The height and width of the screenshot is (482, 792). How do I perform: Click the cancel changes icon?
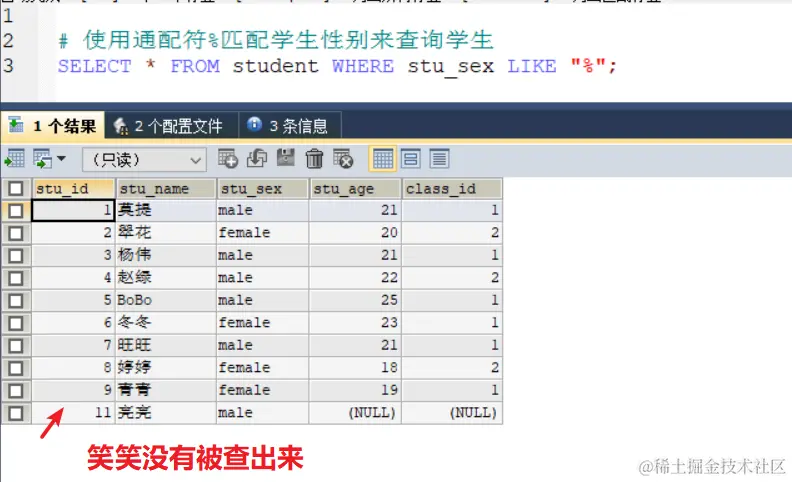(343, 159)
